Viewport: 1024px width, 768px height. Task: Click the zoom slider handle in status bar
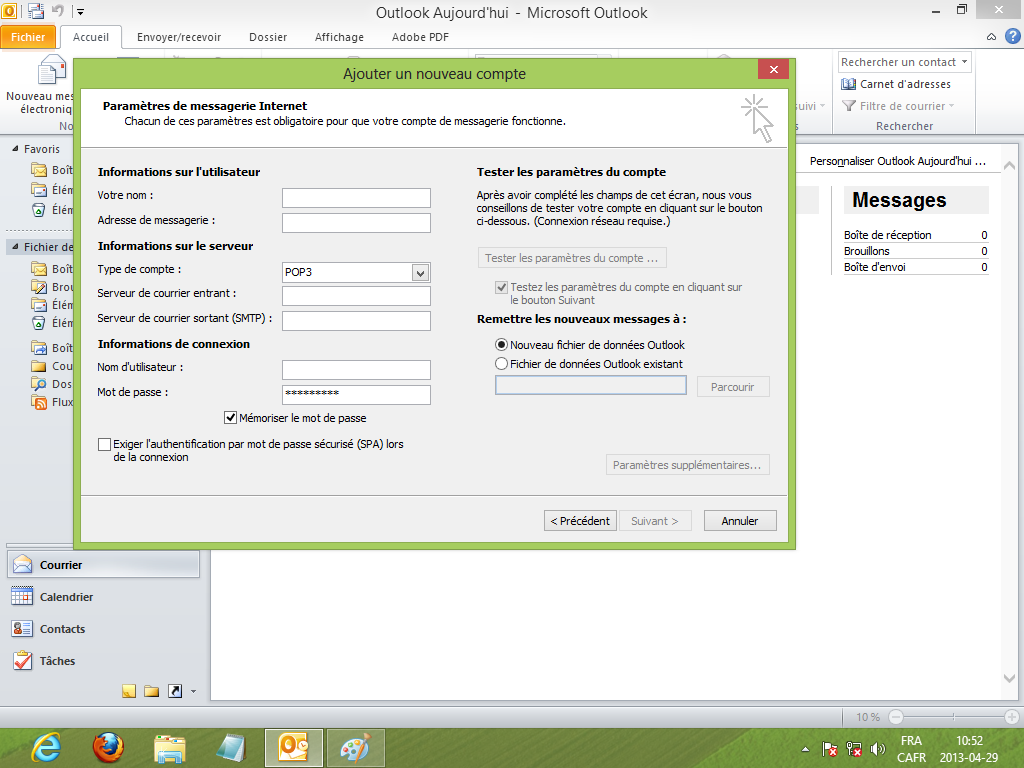(953, 717)
